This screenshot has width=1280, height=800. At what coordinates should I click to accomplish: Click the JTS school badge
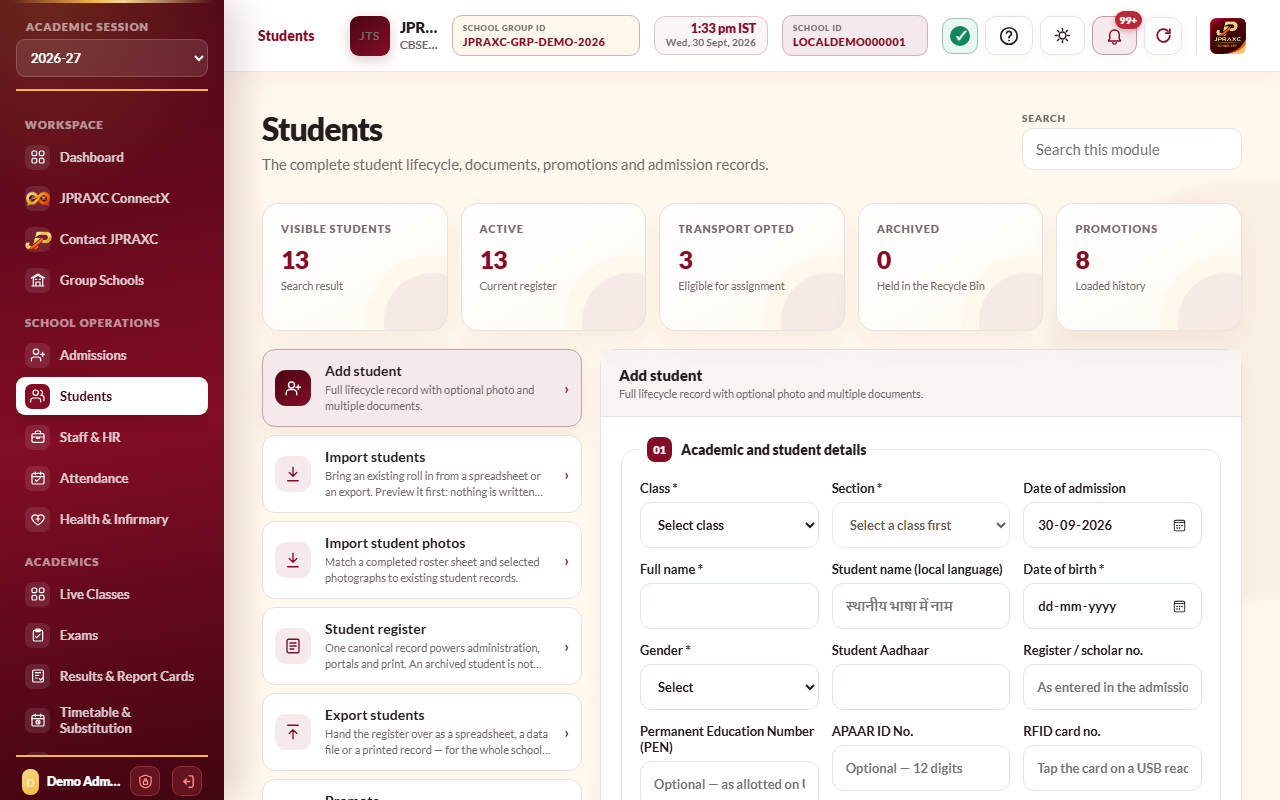370,36
